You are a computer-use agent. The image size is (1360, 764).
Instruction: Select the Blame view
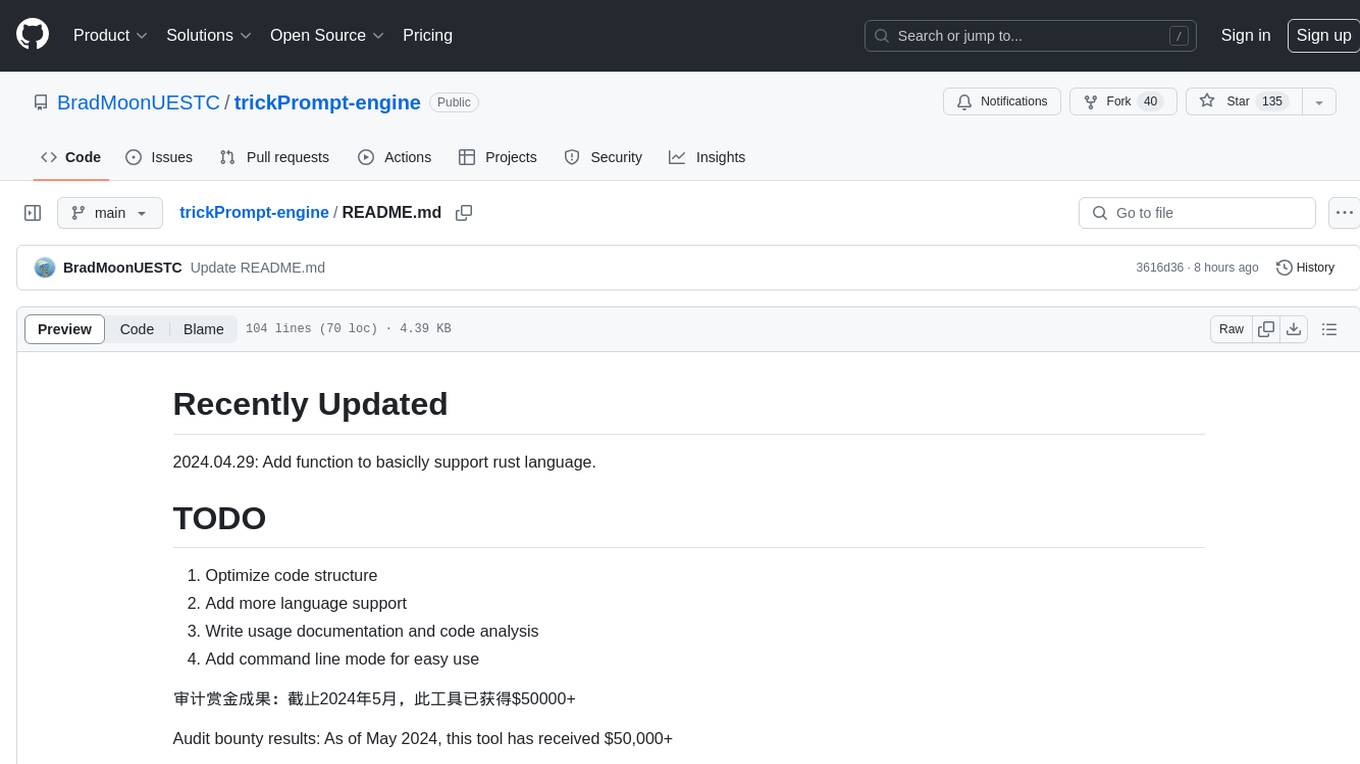(x=203, y=329)
